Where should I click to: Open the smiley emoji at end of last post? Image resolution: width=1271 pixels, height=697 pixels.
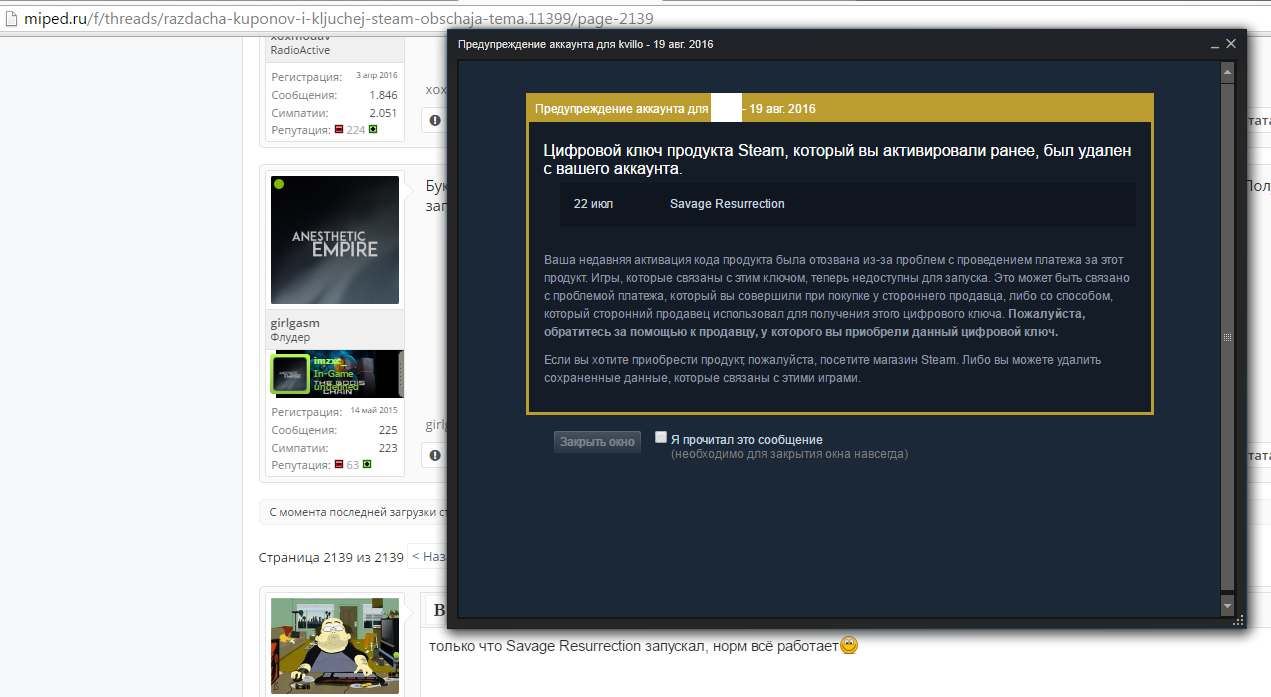point(849,646)
